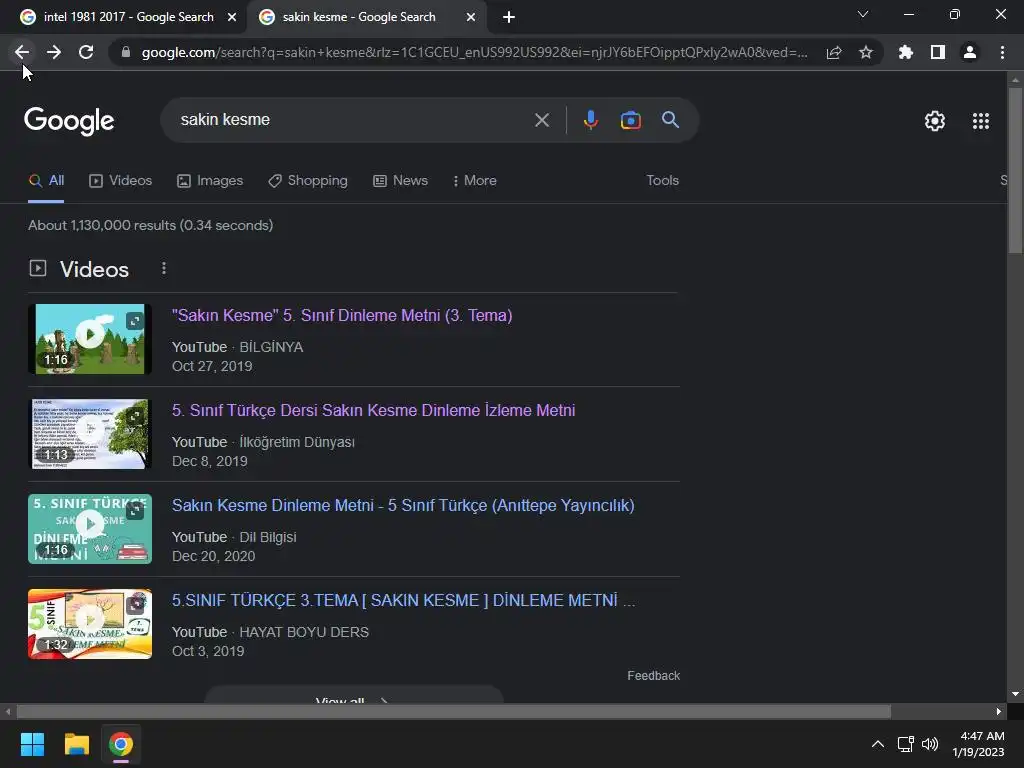
Task: Open "Sakın Kesme" 5. Sınıf Dinleme Metni video link
Action: click(x=342, y=315)
